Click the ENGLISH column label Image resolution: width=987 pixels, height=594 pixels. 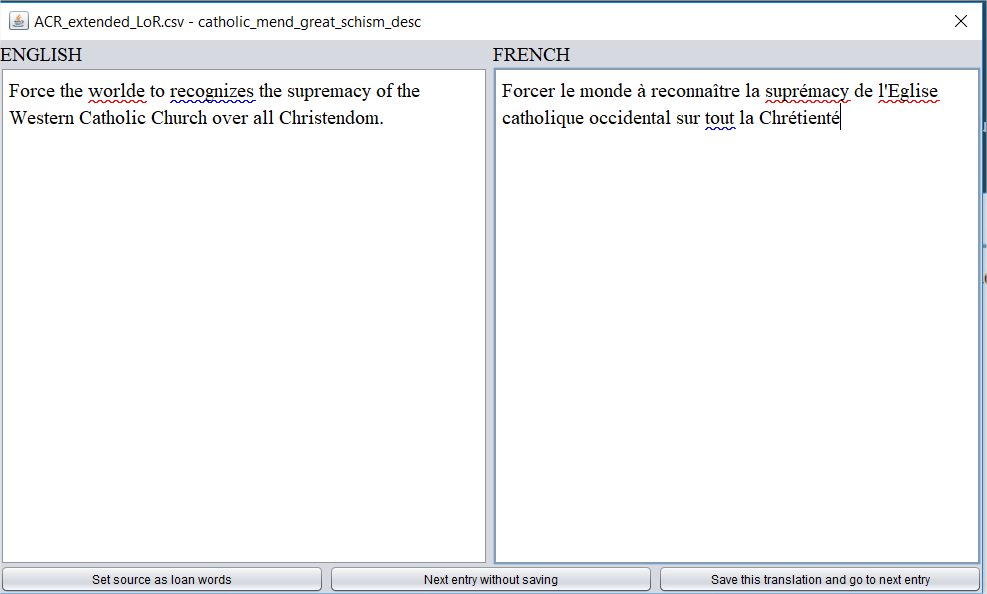coord(41,55)
